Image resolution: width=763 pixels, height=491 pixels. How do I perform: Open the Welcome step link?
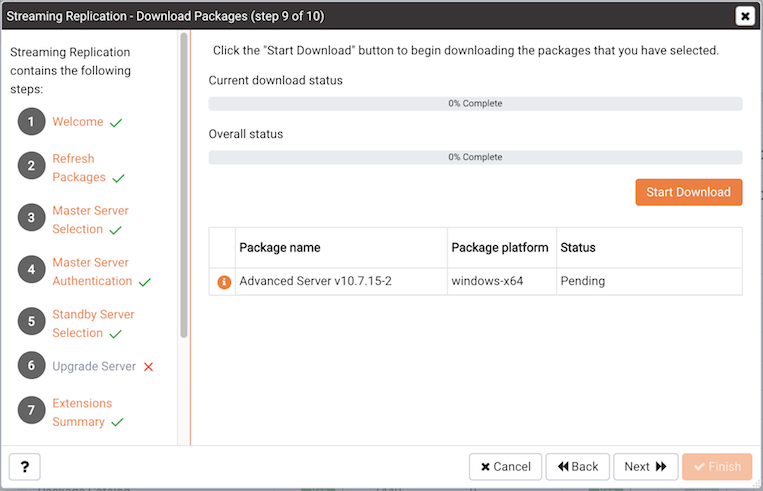pyautogui.click(x=78, y=122)
